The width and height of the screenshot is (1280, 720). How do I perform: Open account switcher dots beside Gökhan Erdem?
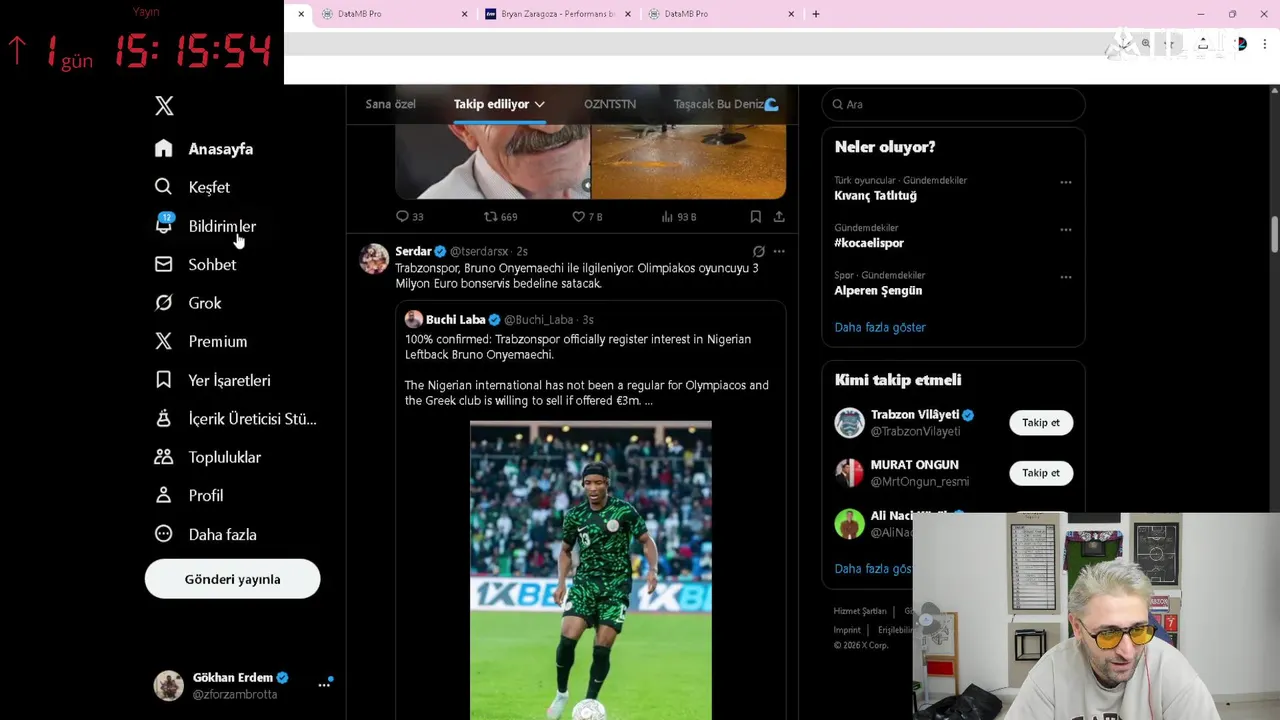coord(324,685)
